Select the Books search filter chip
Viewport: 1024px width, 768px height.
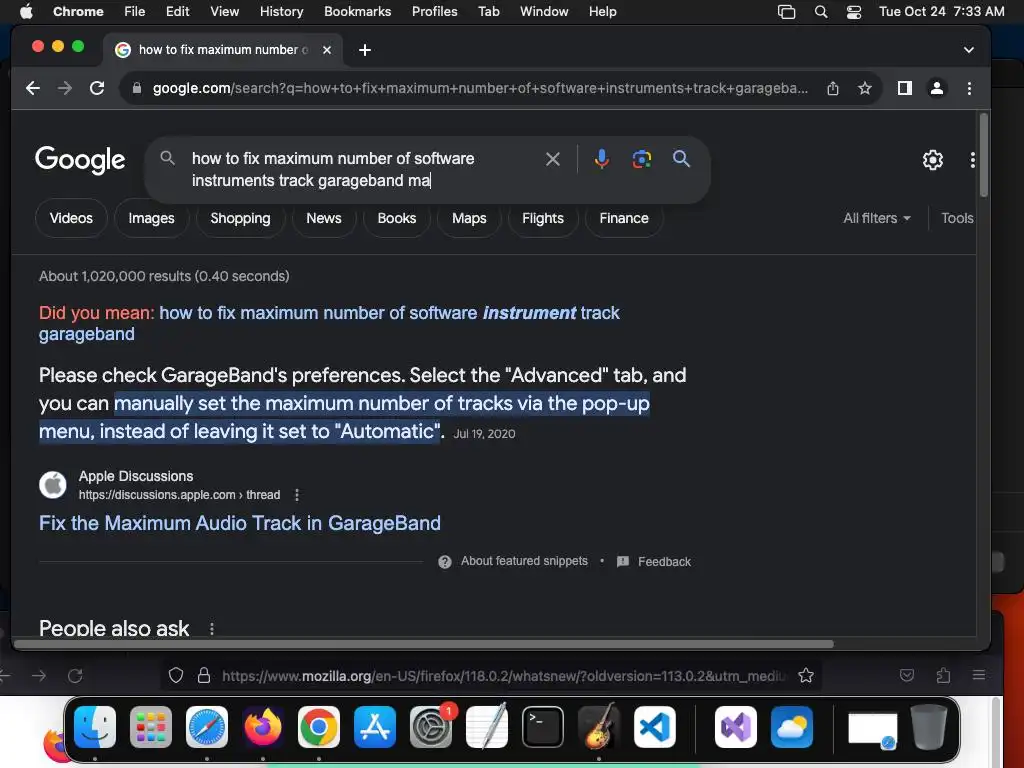coord(396,218)
